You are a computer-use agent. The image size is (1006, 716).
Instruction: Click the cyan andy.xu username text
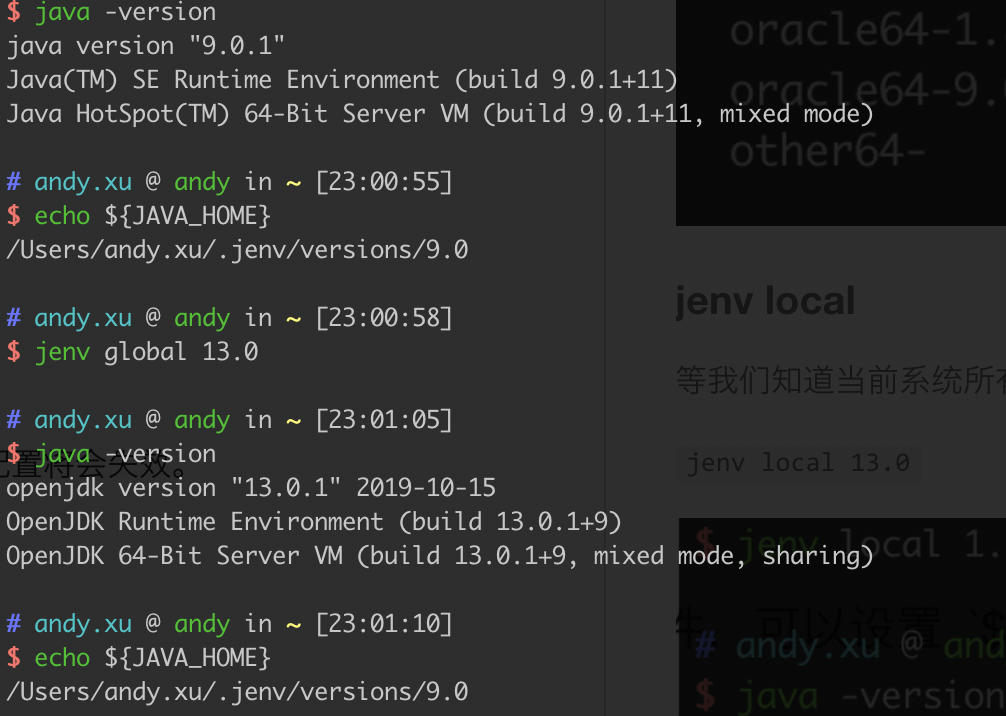click(x=83, y=181)
